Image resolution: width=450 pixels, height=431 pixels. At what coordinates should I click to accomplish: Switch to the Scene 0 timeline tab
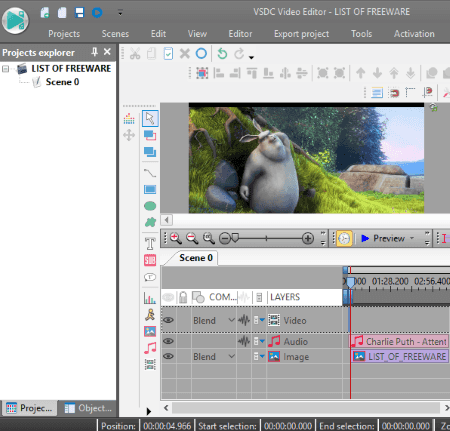tap(196, 258)
